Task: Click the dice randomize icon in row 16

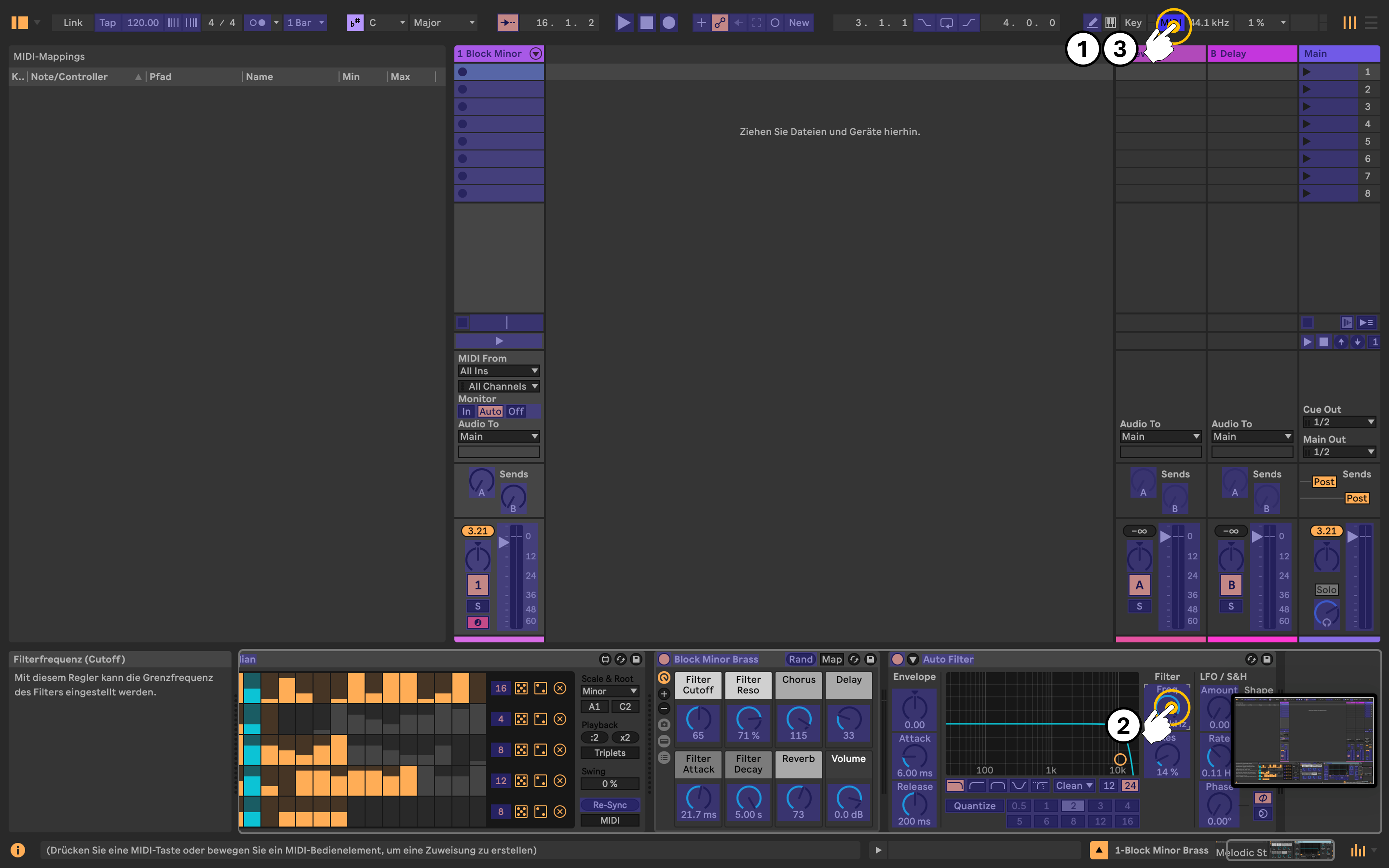Action: click(521, 688)
